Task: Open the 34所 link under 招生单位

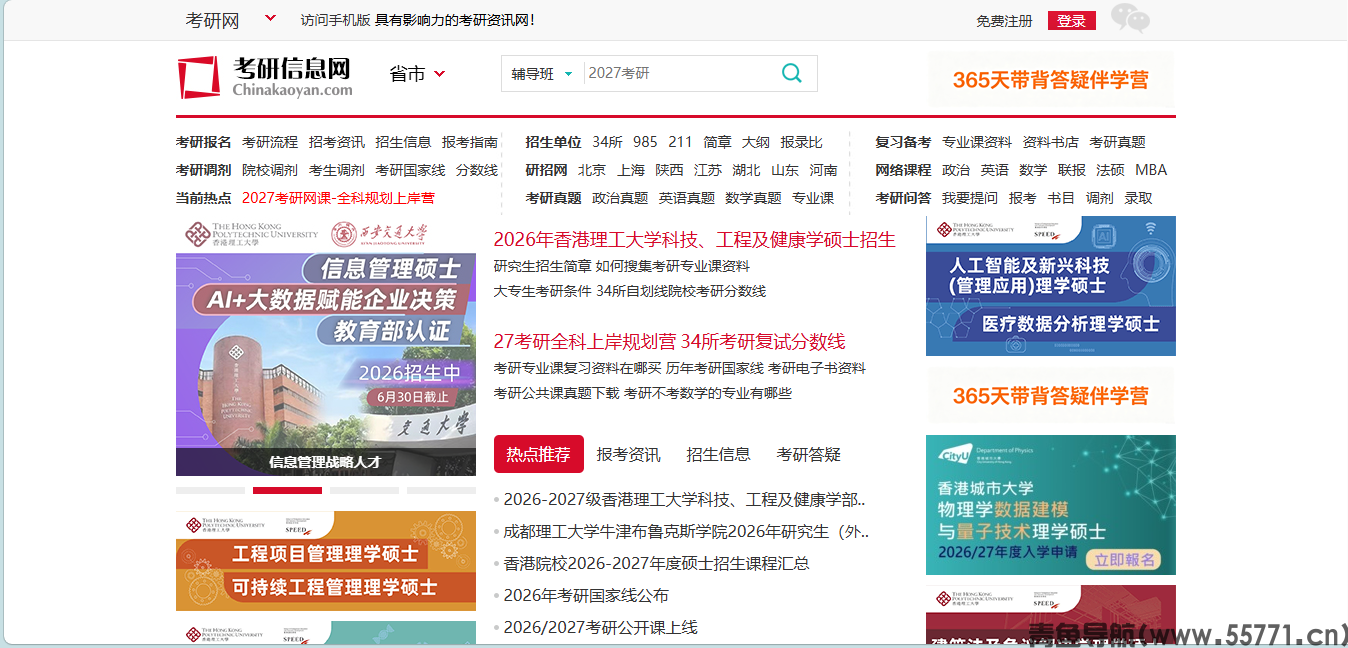Action: click(x=607, y=142)
